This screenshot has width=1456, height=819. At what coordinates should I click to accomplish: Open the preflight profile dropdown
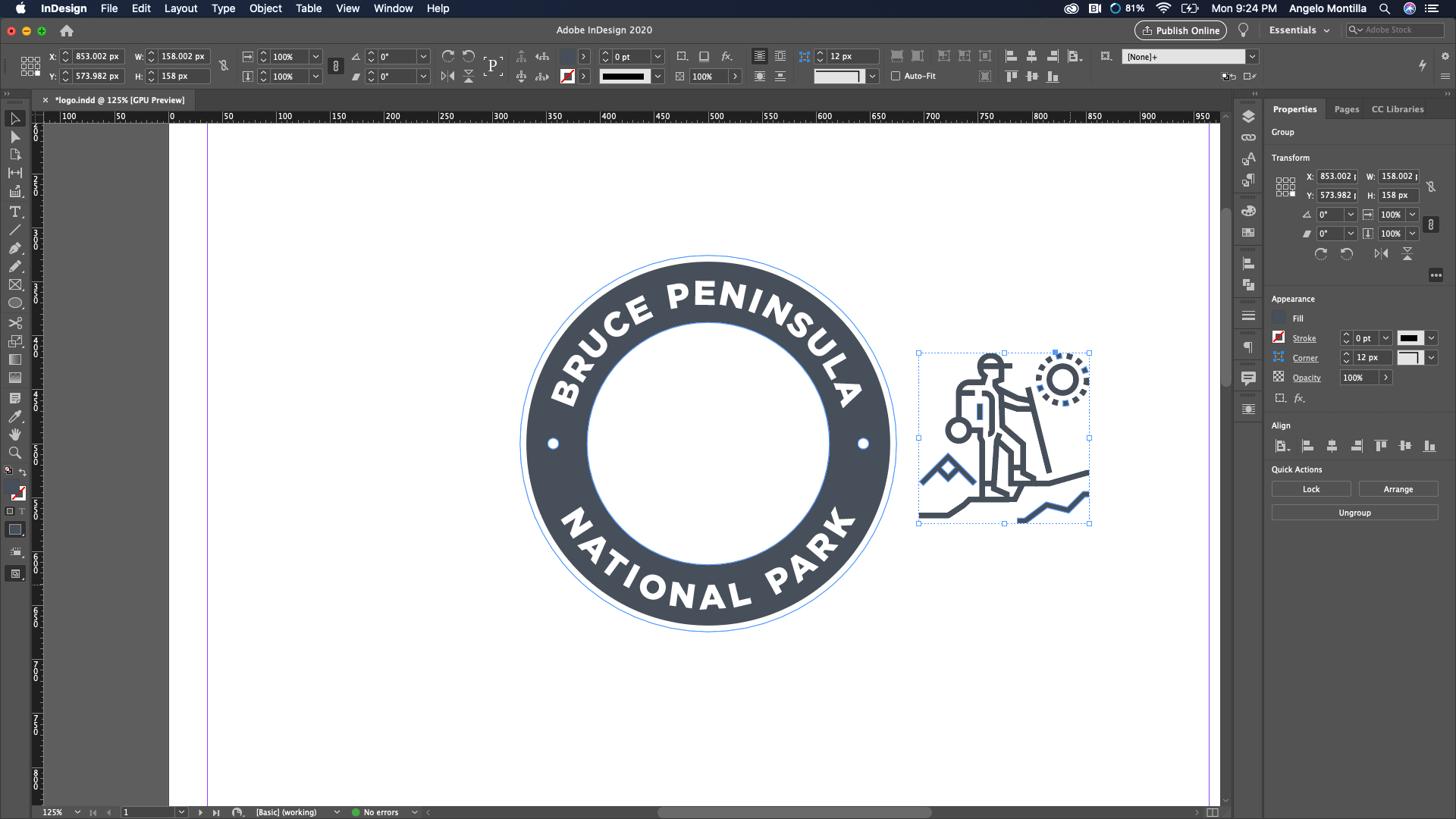337,812
